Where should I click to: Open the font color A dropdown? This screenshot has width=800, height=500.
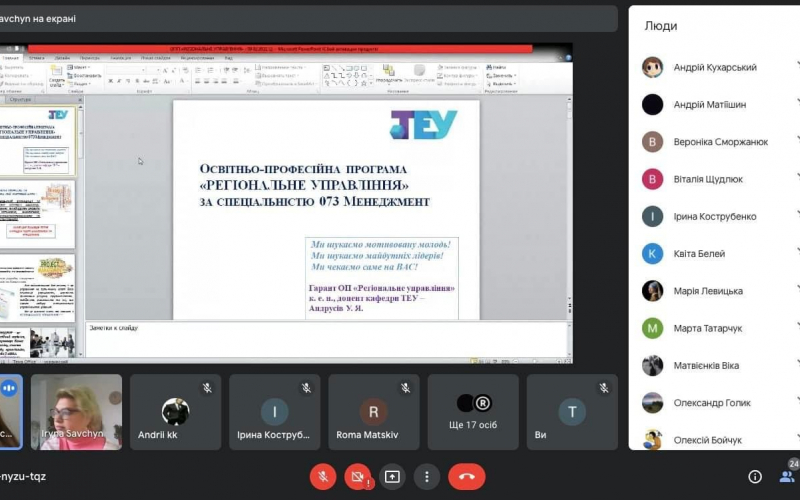click(x=182, y=81)
